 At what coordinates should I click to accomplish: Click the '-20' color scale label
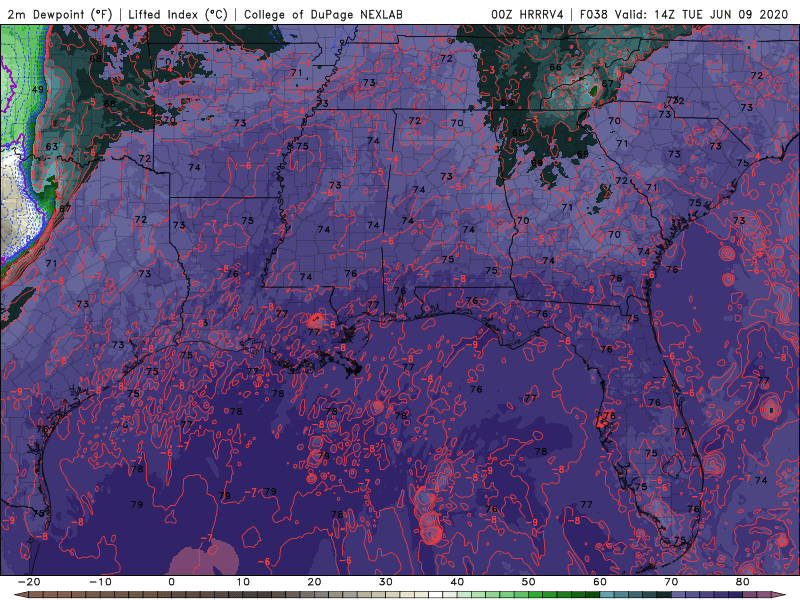pos(29,582)
